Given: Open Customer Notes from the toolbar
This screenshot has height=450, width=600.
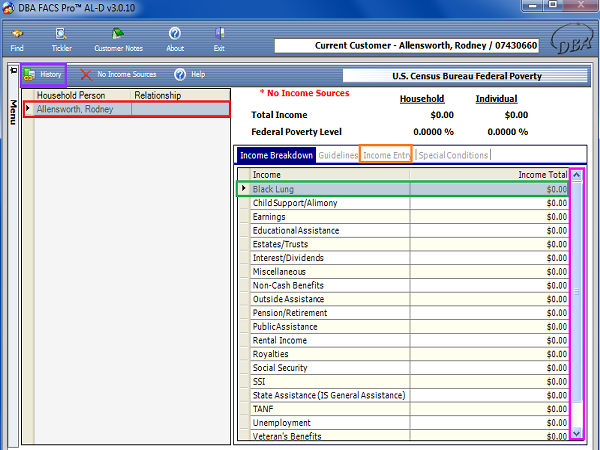Looking at the screenshot, I should [x=118, y=40].
